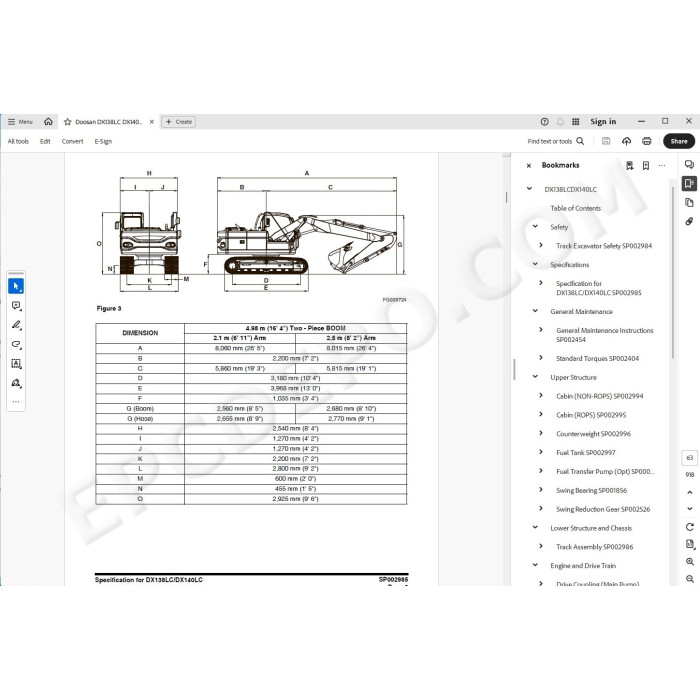Open All tools menu
700x700 pixels.
pos(18,141)
